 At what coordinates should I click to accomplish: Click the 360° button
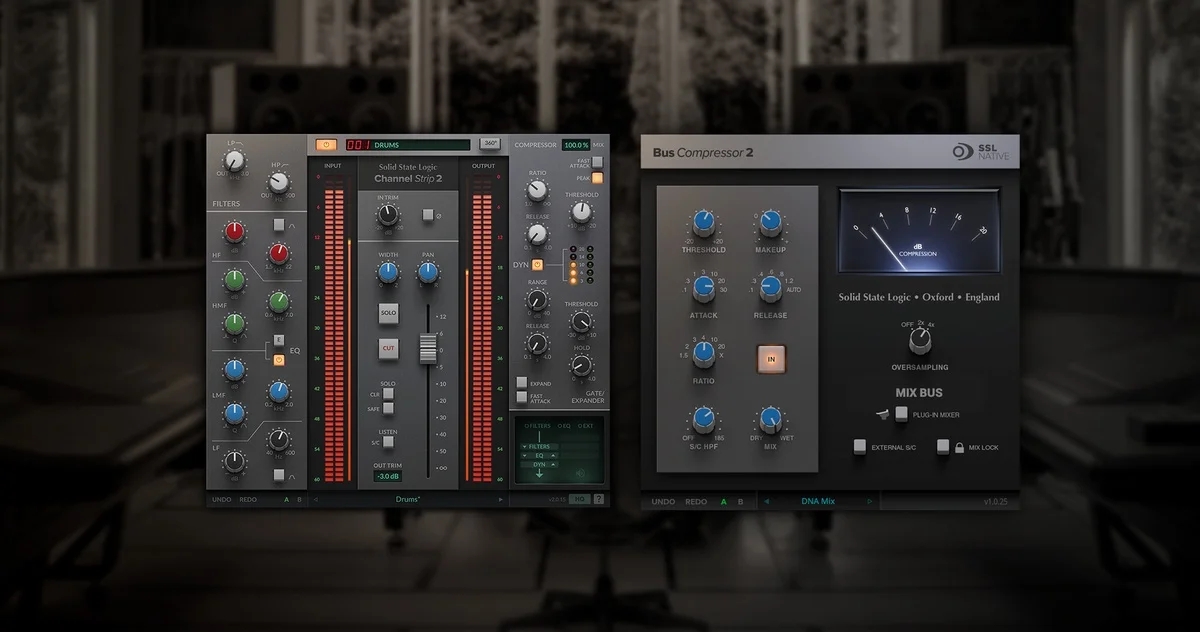tap(490, 144)
